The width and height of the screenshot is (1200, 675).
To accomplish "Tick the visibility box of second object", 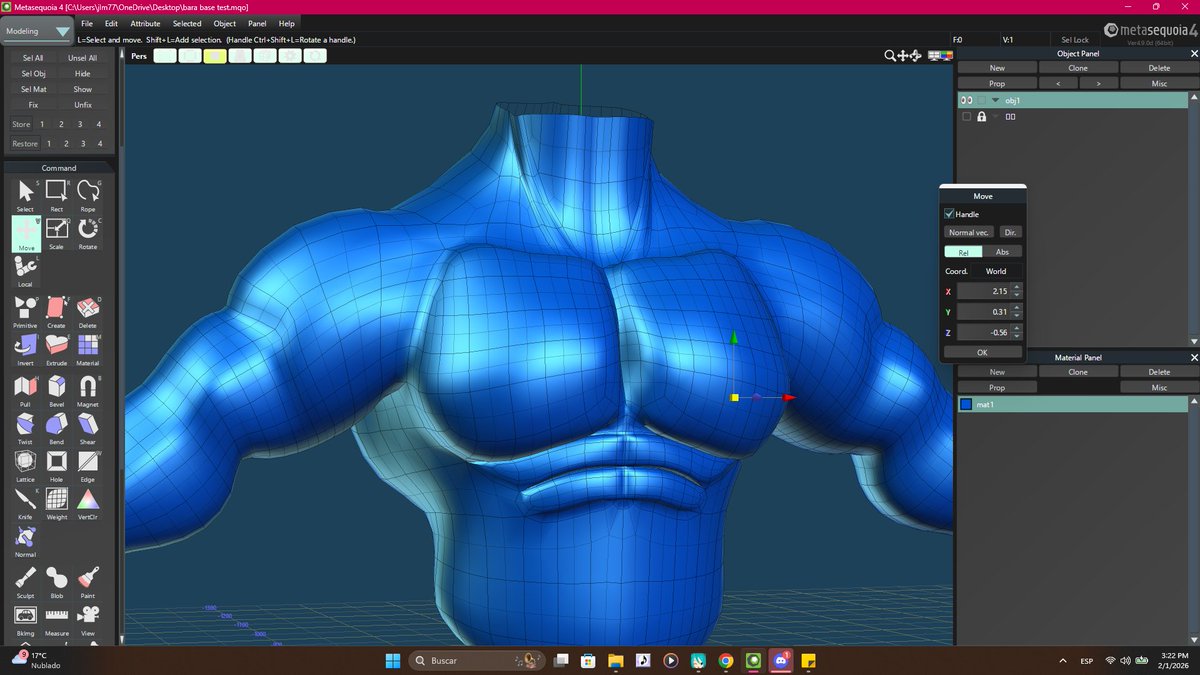I will click(x=966, y=117).
